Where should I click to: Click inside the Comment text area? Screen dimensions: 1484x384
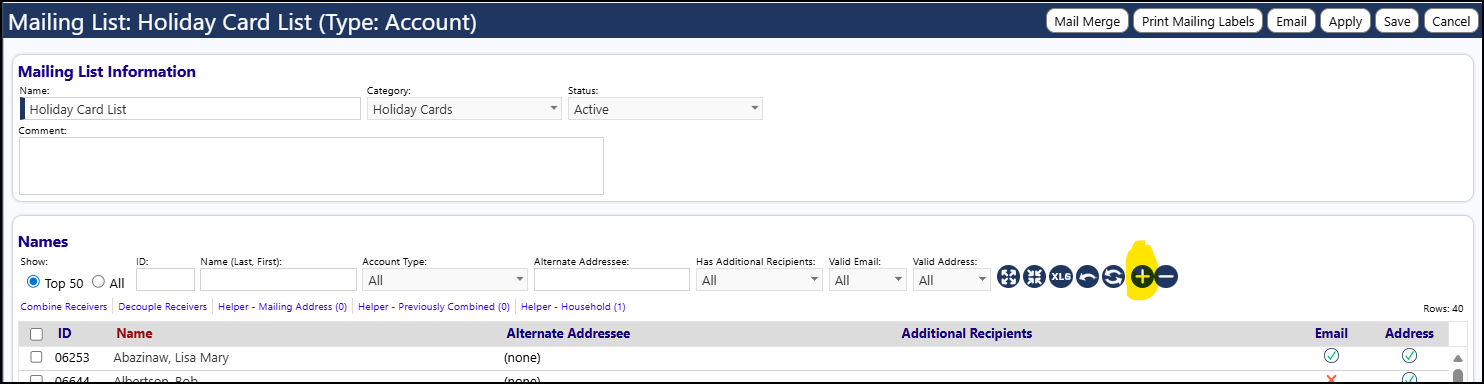coord(311,166)
